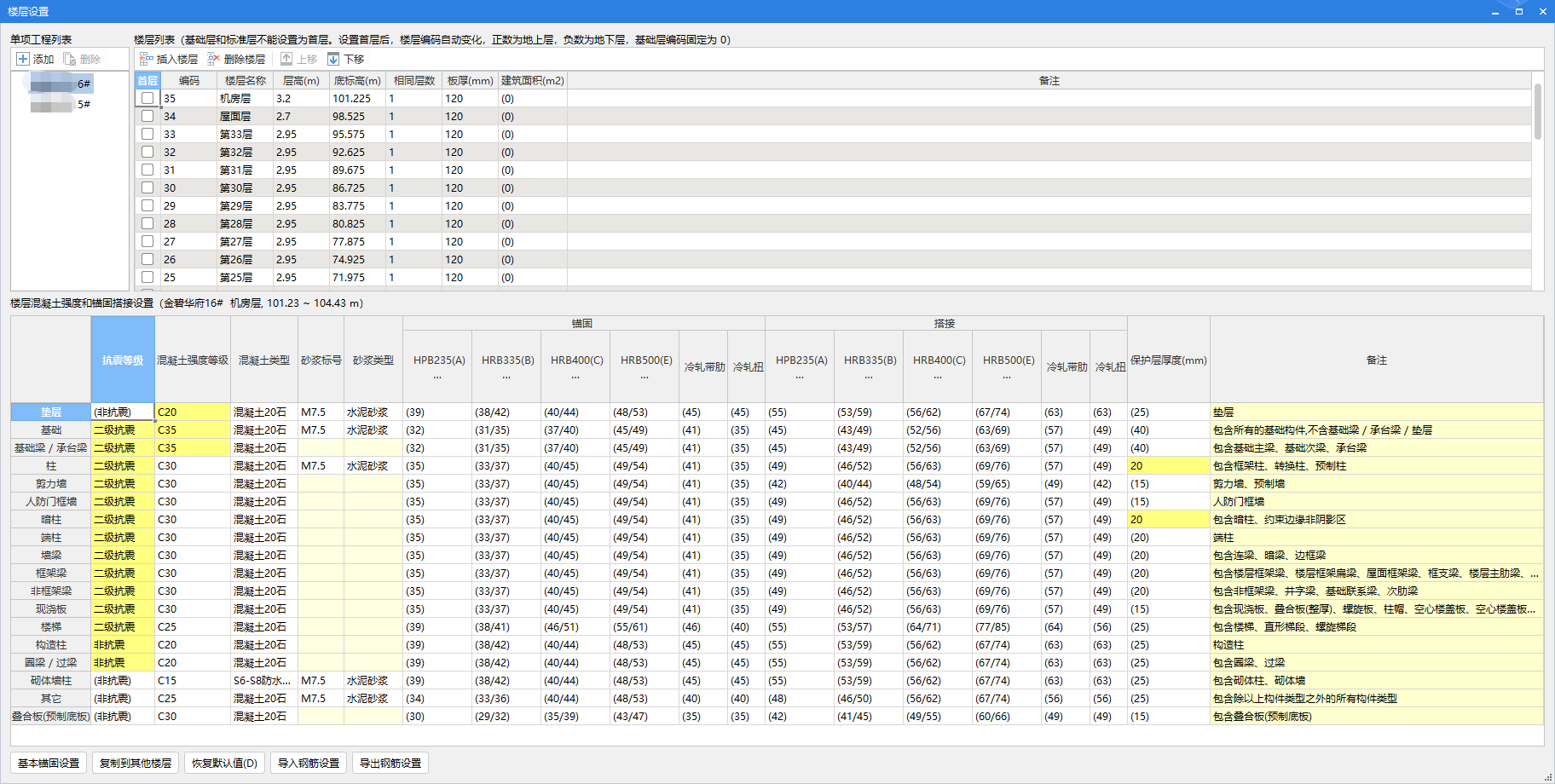Click the 混凝土强度等级 column header
Viewport: 1555px width, 784px height.
(193, 360)
